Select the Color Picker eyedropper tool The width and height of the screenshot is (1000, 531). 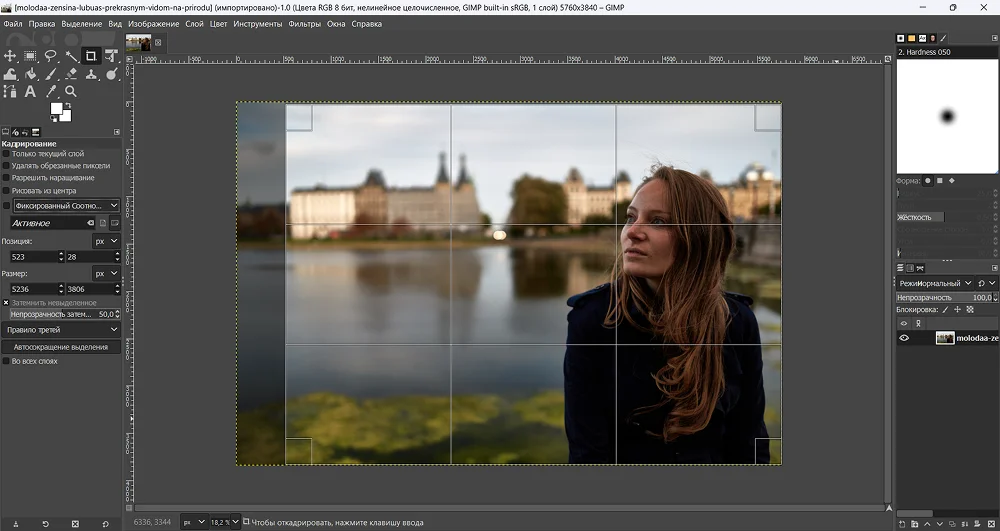click(x=51, y=91)
